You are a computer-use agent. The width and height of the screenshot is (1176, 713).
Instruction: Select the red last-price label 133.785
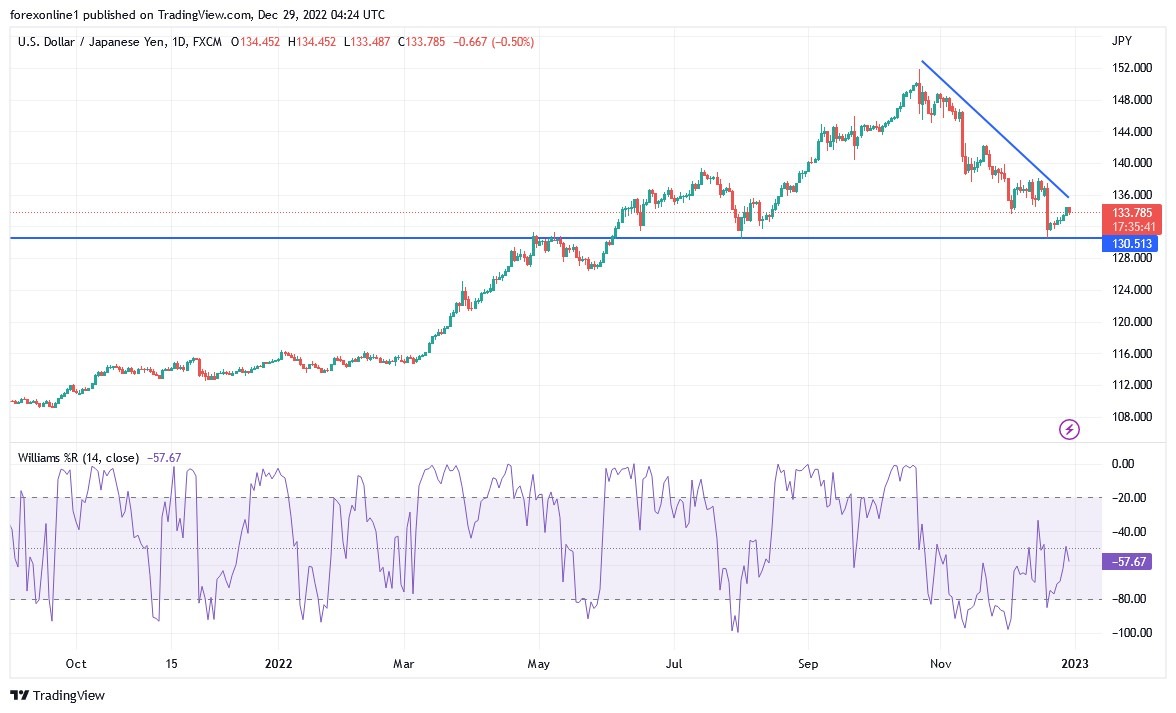1134,213
